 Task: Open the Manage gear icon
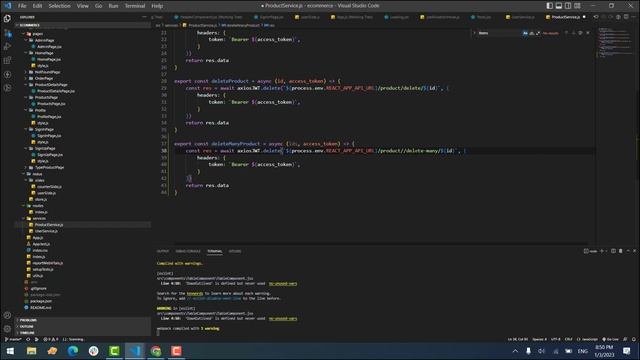pos(7,328)
